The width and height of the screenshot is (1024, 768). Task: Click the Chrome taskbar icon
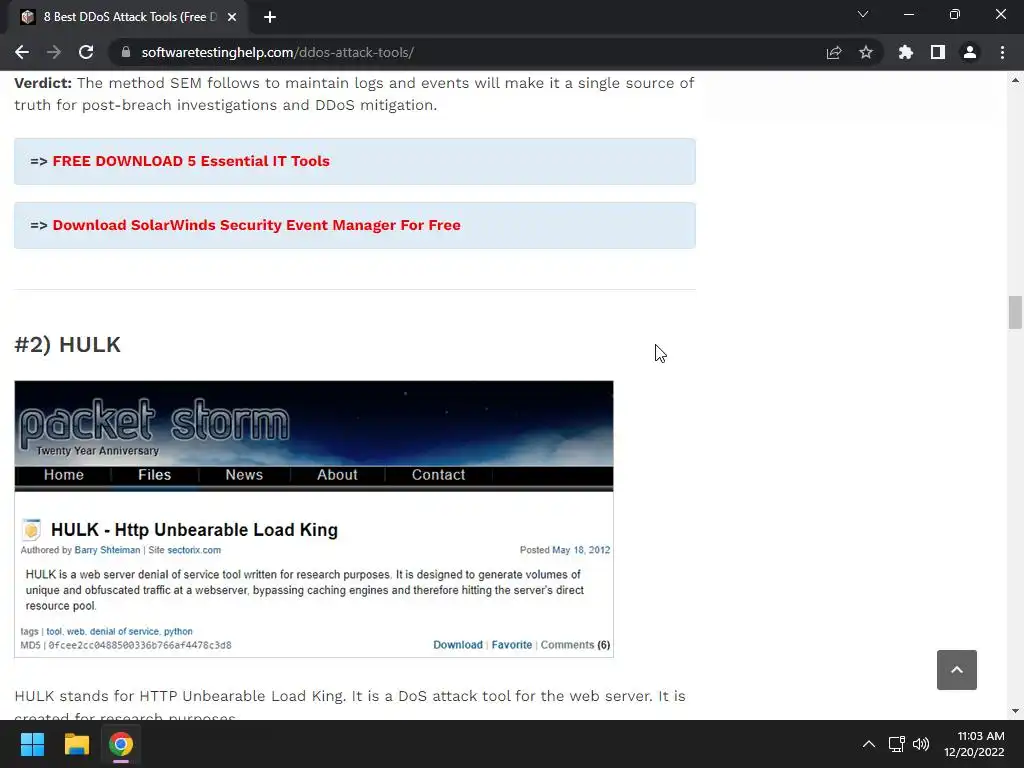tap(121, 744)
